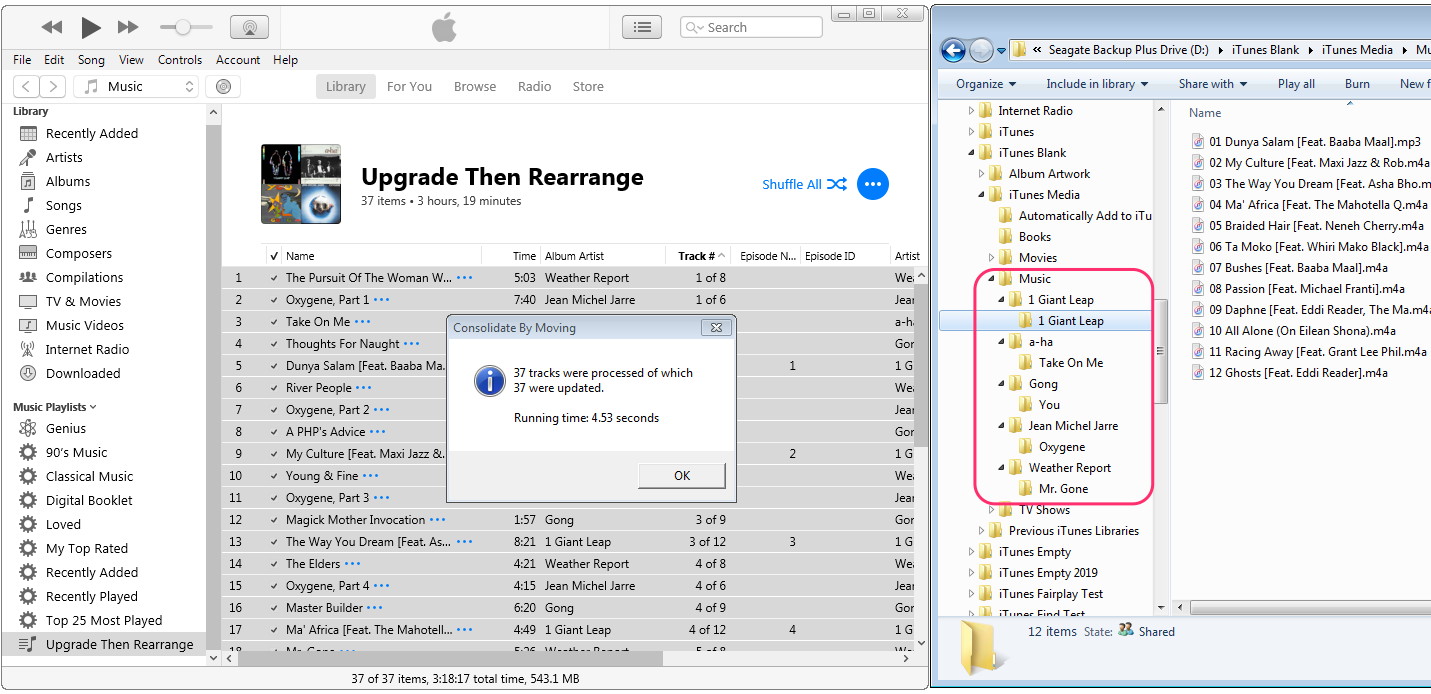
Task: Open the Up Next list icon
Action: [643, 27]
